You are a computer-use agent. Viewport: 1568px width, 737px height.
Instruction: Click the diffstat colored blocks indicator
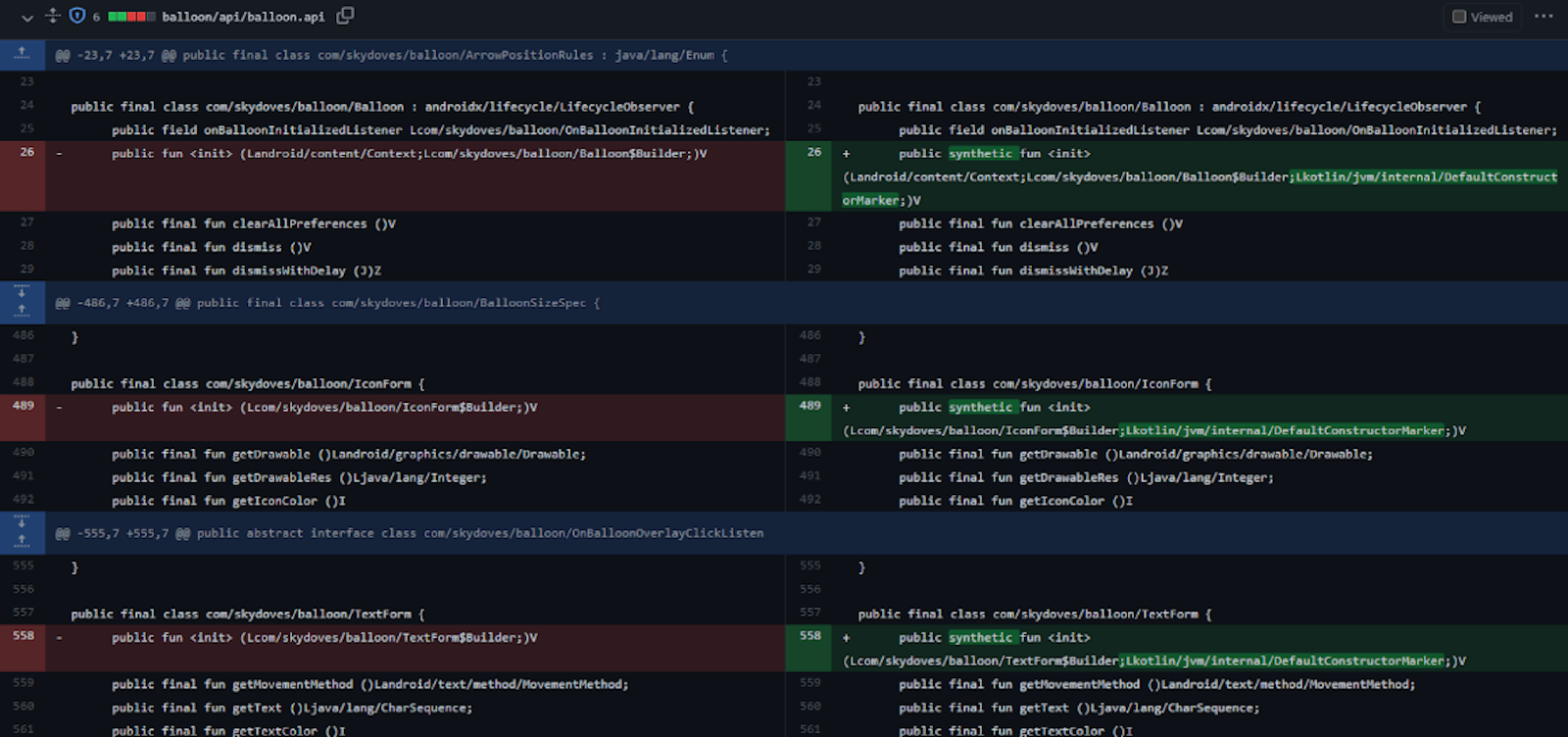[131, 17]
